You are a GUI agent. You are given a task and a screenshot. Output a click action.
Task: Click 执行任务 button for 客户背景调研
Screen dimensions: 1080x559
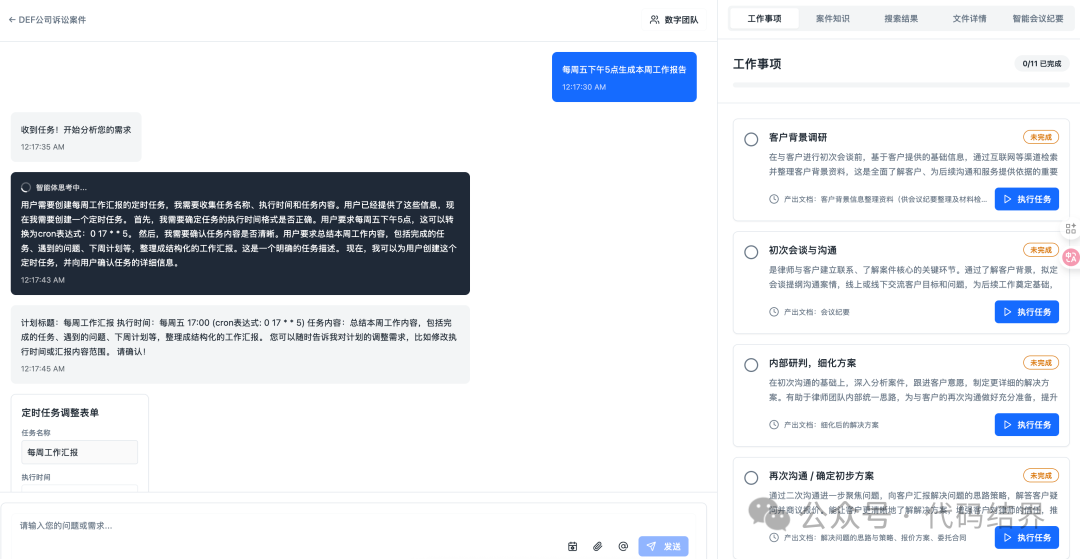1026,199
